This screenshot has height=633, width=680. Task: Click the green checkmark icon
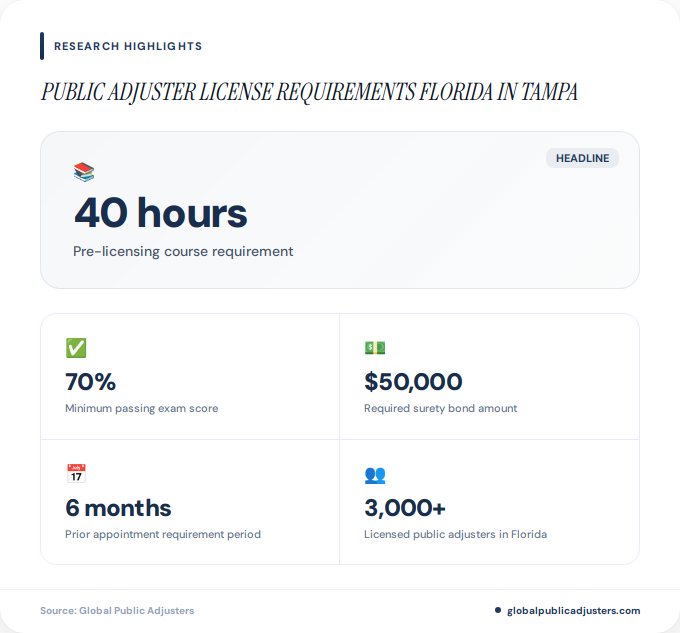point(76,348)
